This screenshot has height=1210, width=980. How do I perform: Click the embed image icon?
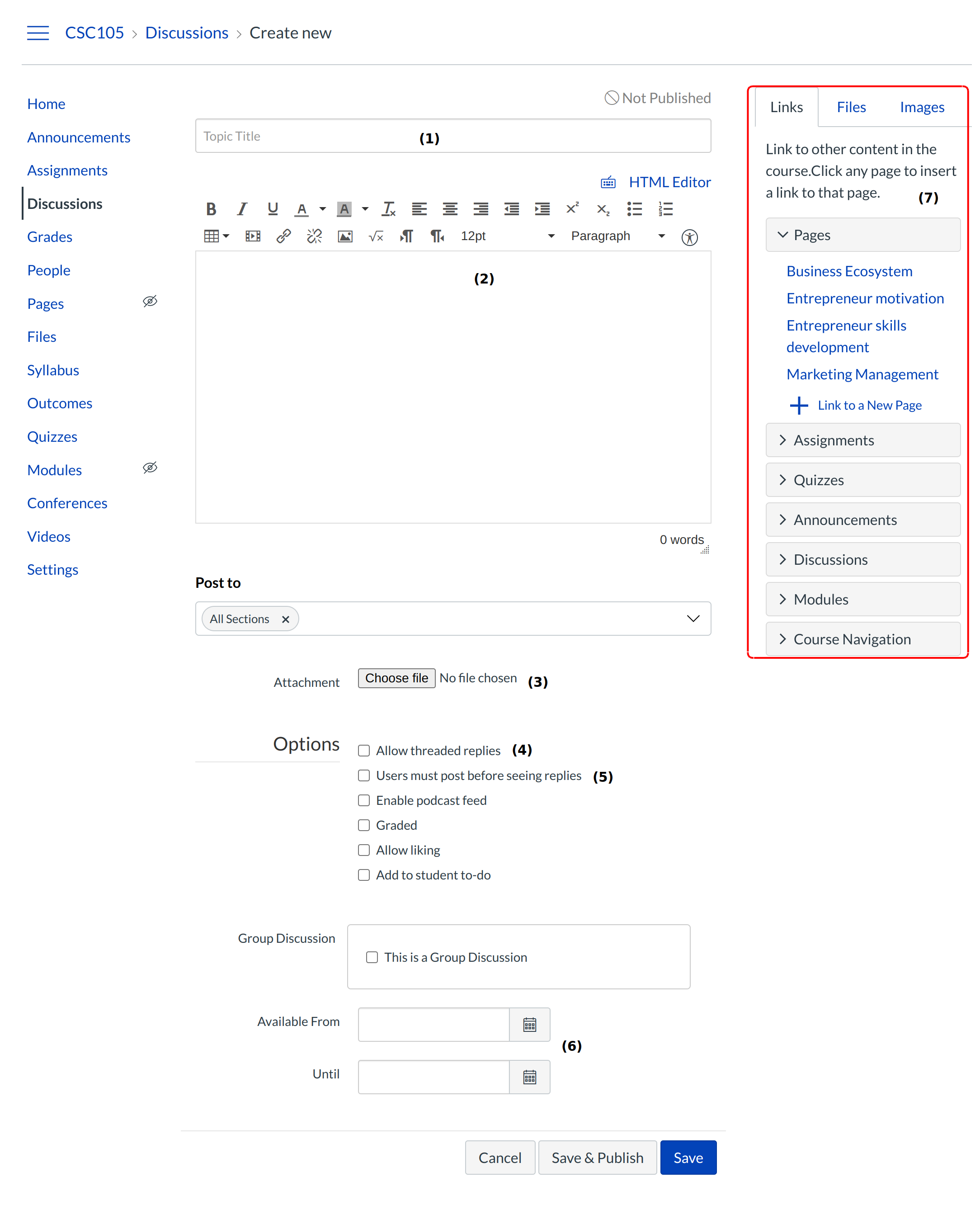tap(345, 236)
